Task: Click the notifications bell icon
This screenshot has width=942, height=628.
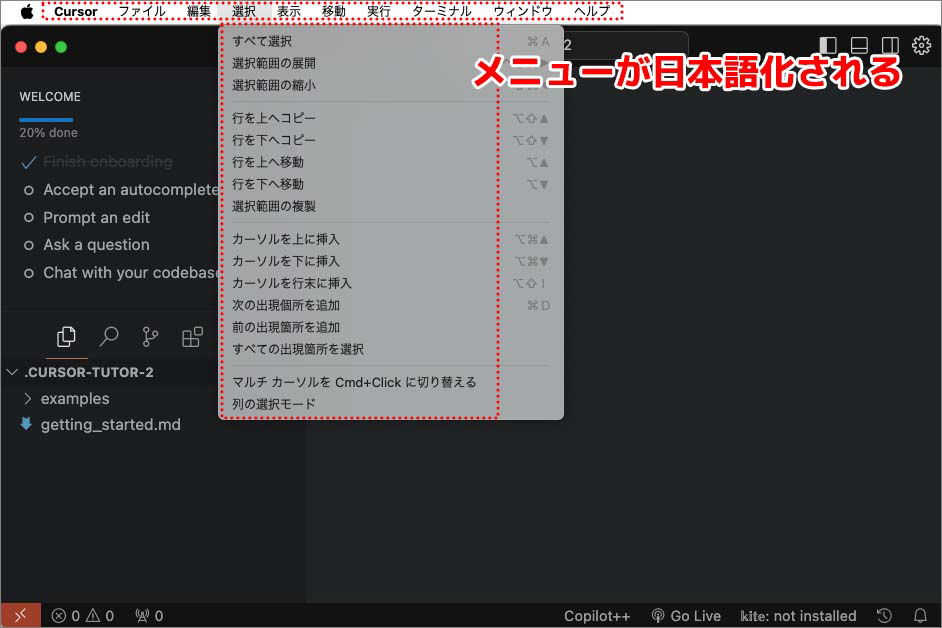Action: pyautogui.click(x=920, y=616)
